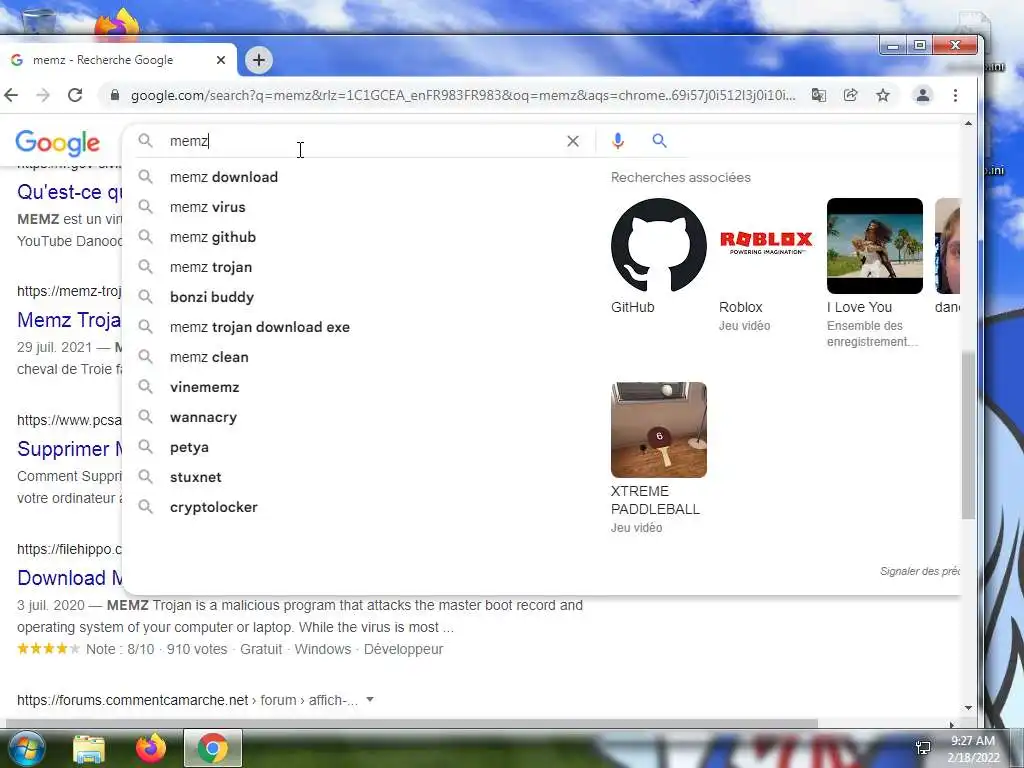This screenshot has height=768, width=1024.
Task: Clear the search box with the X icon
Action: pos(573,141)
